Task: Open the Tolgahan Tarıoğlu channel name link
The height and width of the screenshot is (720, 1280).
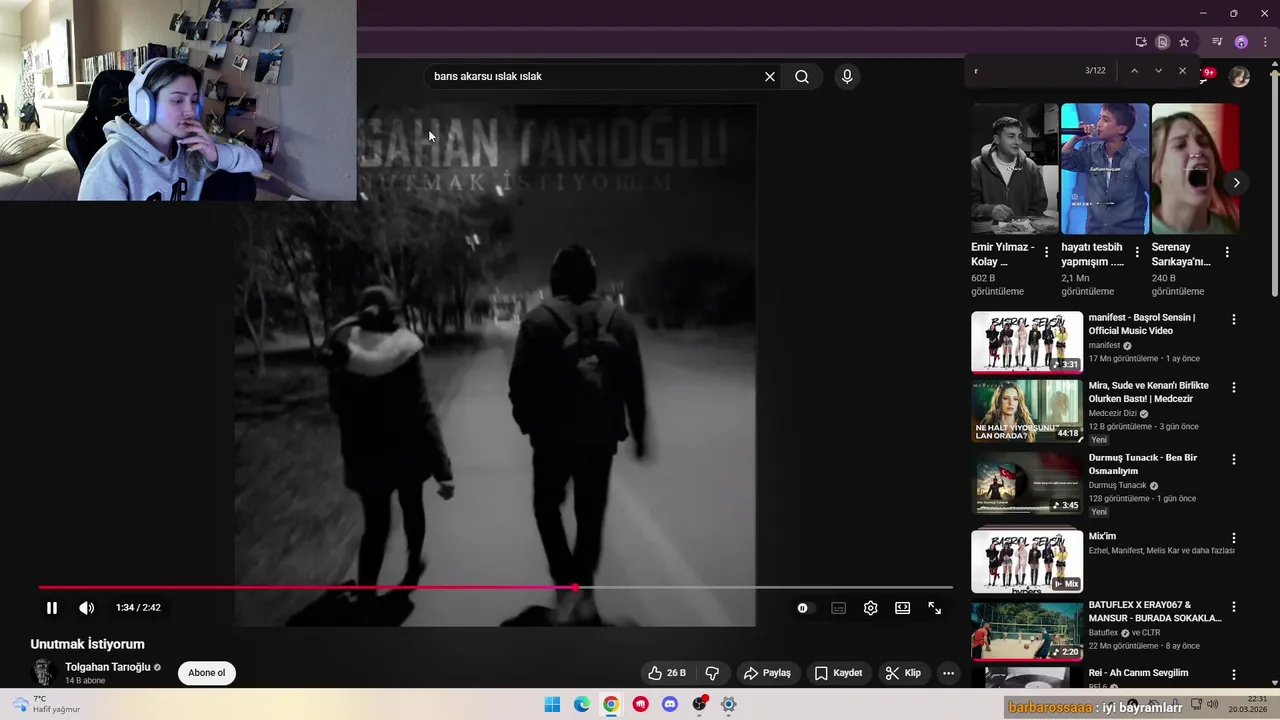Action: [108, 667]
